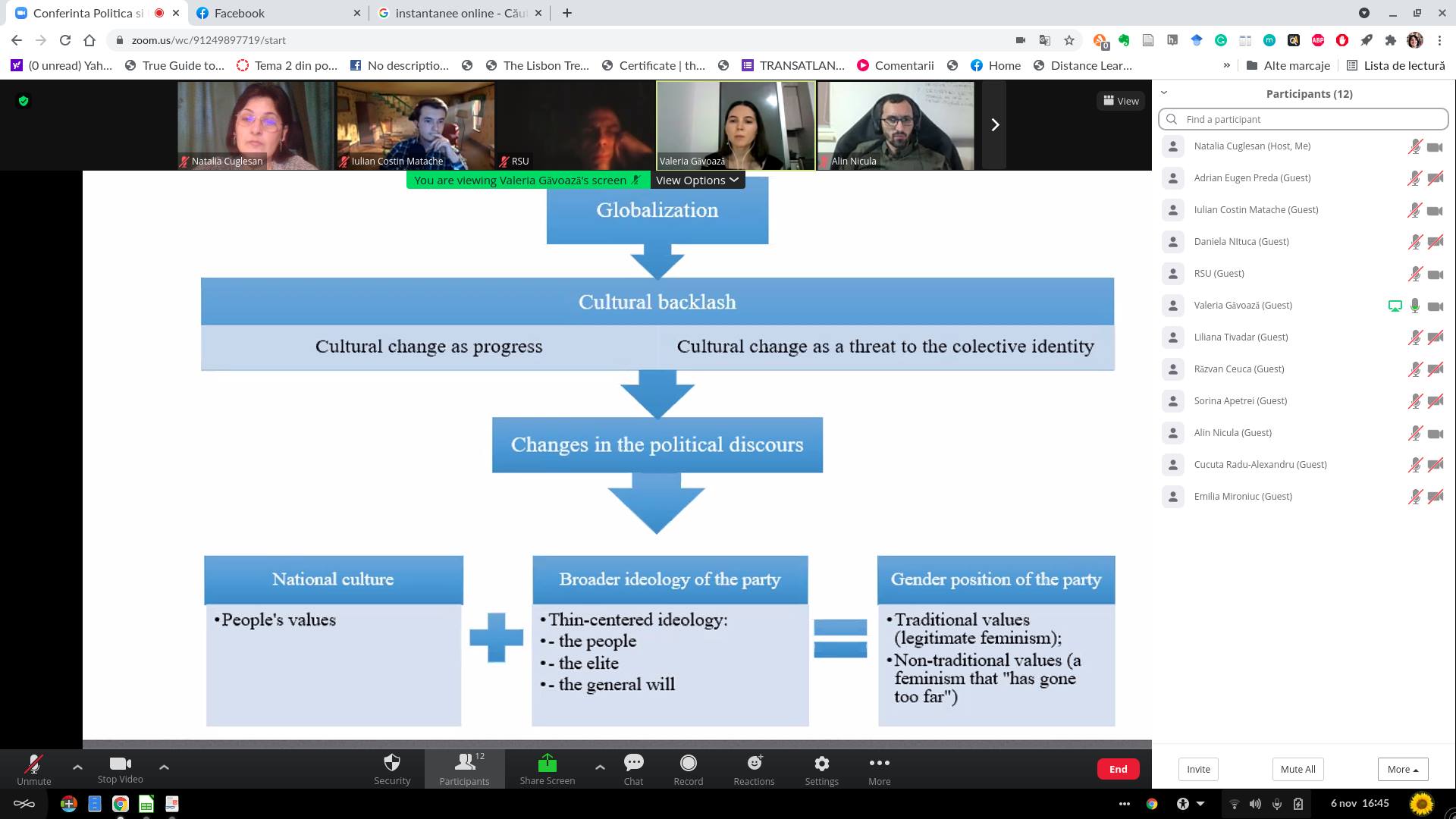
Task: Show next video thumbnails with arrow
Action: click(x=995, y=125)
